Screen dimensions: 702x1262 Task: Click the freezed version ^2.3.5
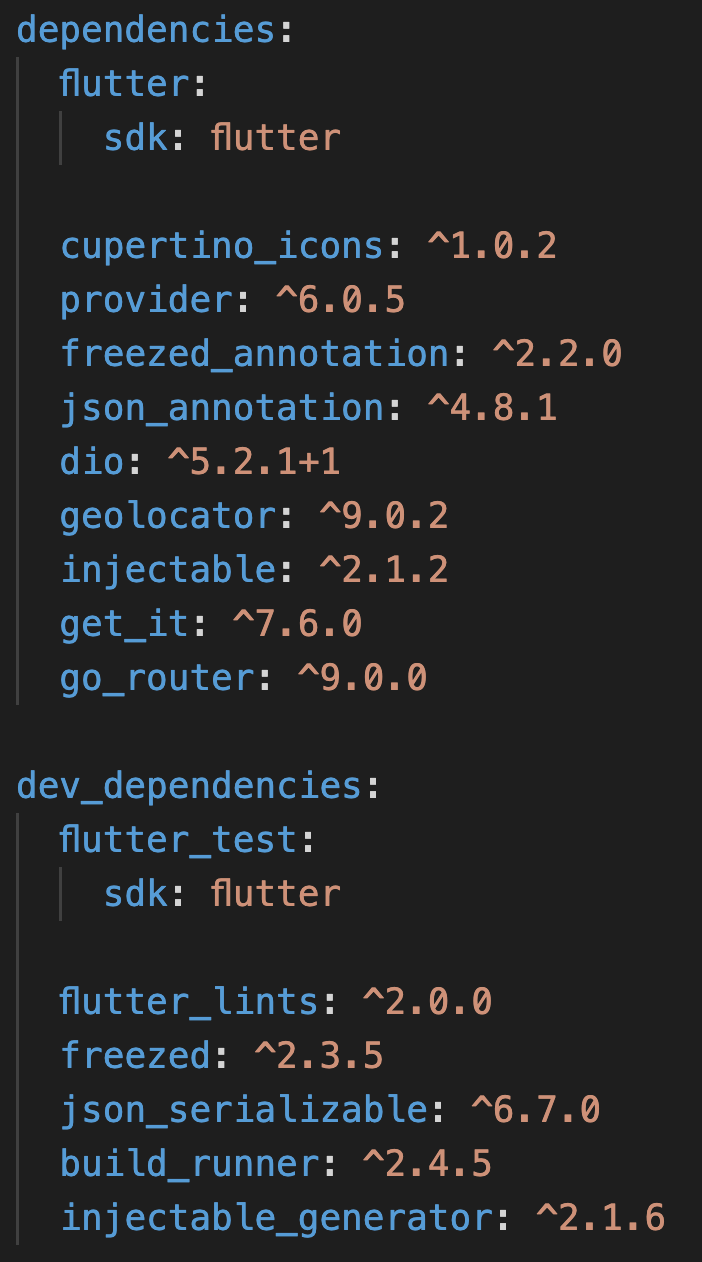pos(319,1056)
